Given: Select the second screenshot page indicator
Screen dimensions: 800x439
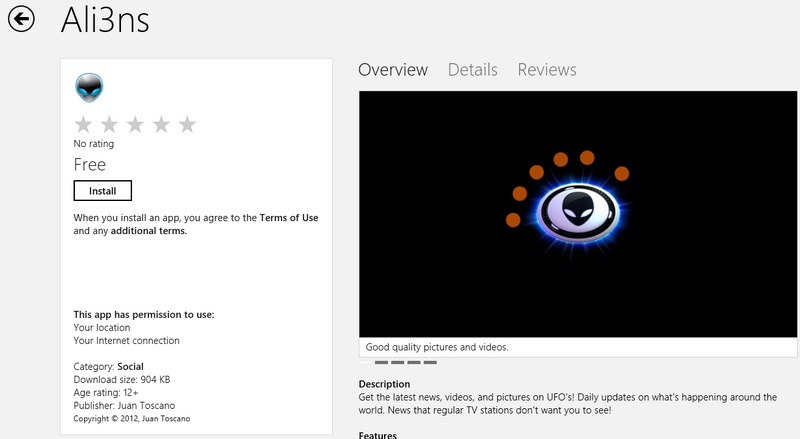Looking at the screenshot, I should click(381, 362).
